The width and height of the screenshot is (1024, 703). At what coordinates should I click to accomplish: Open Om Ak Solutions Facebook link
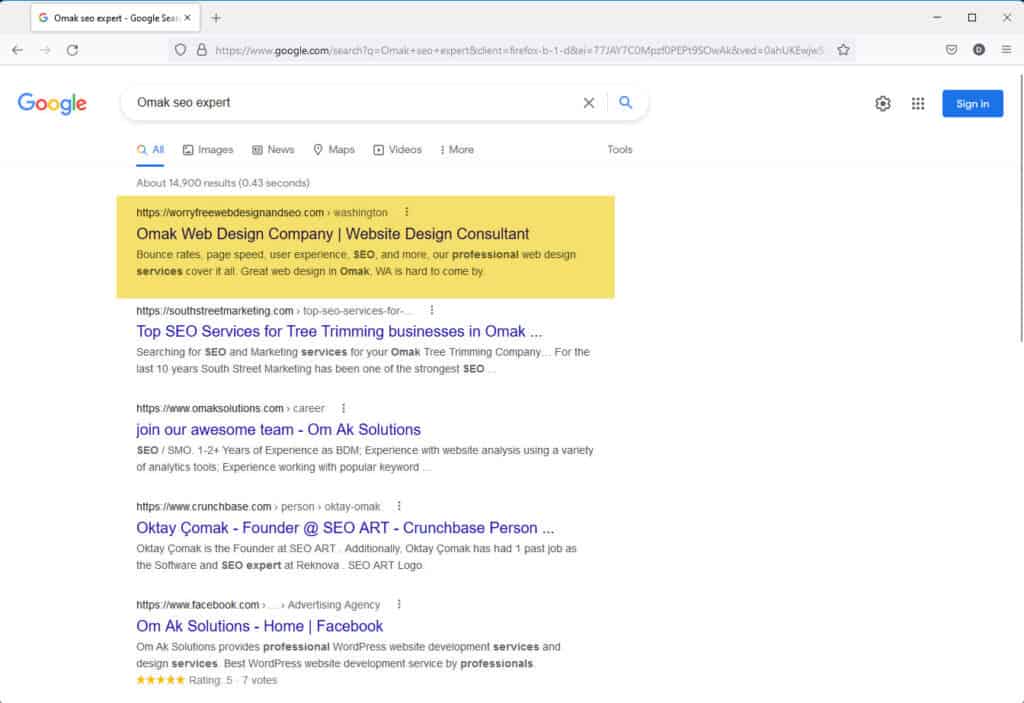(x=259, y=626)
